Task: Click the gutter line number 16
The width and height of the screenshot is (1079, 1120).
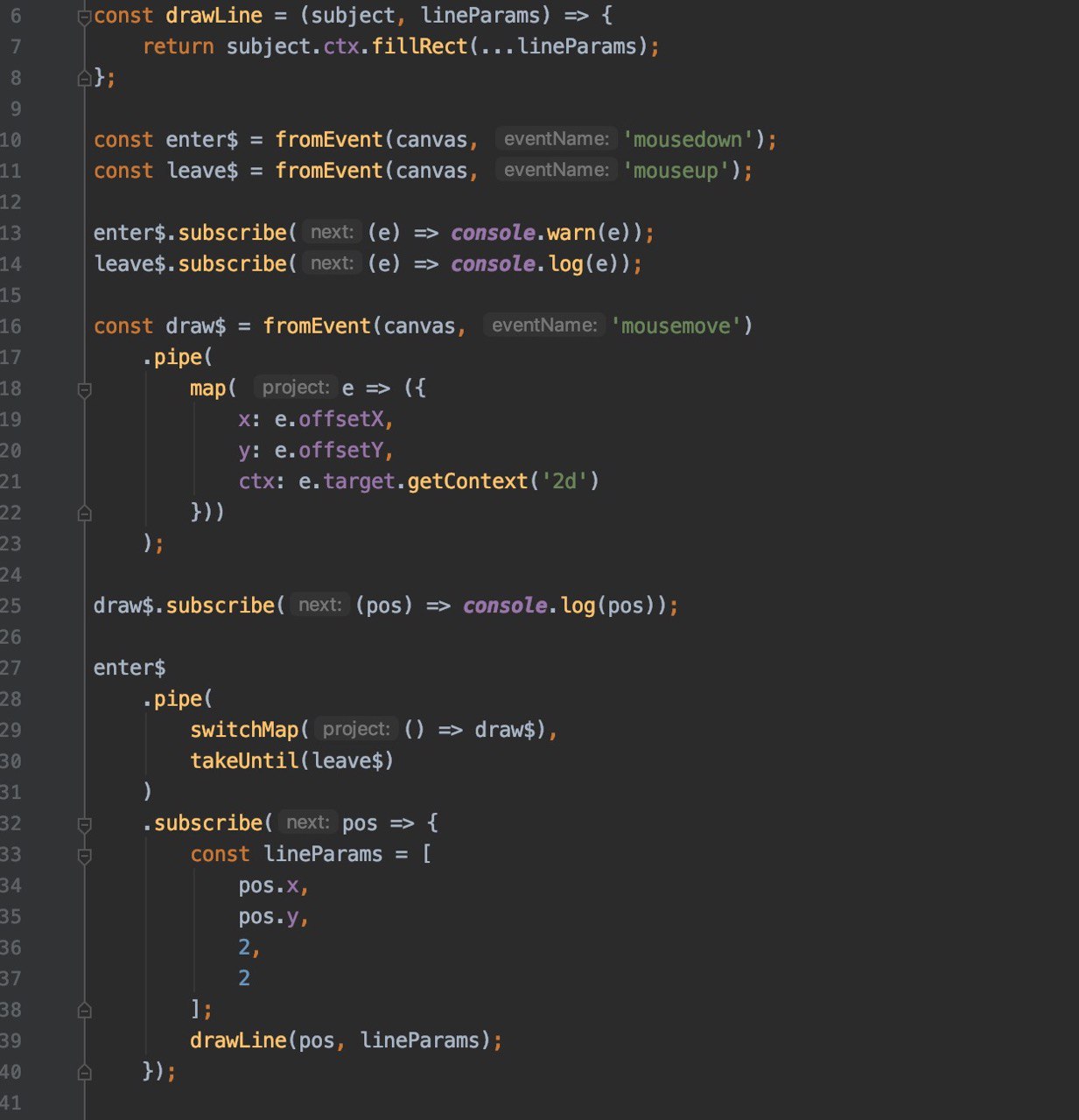Action: point(11,326)
